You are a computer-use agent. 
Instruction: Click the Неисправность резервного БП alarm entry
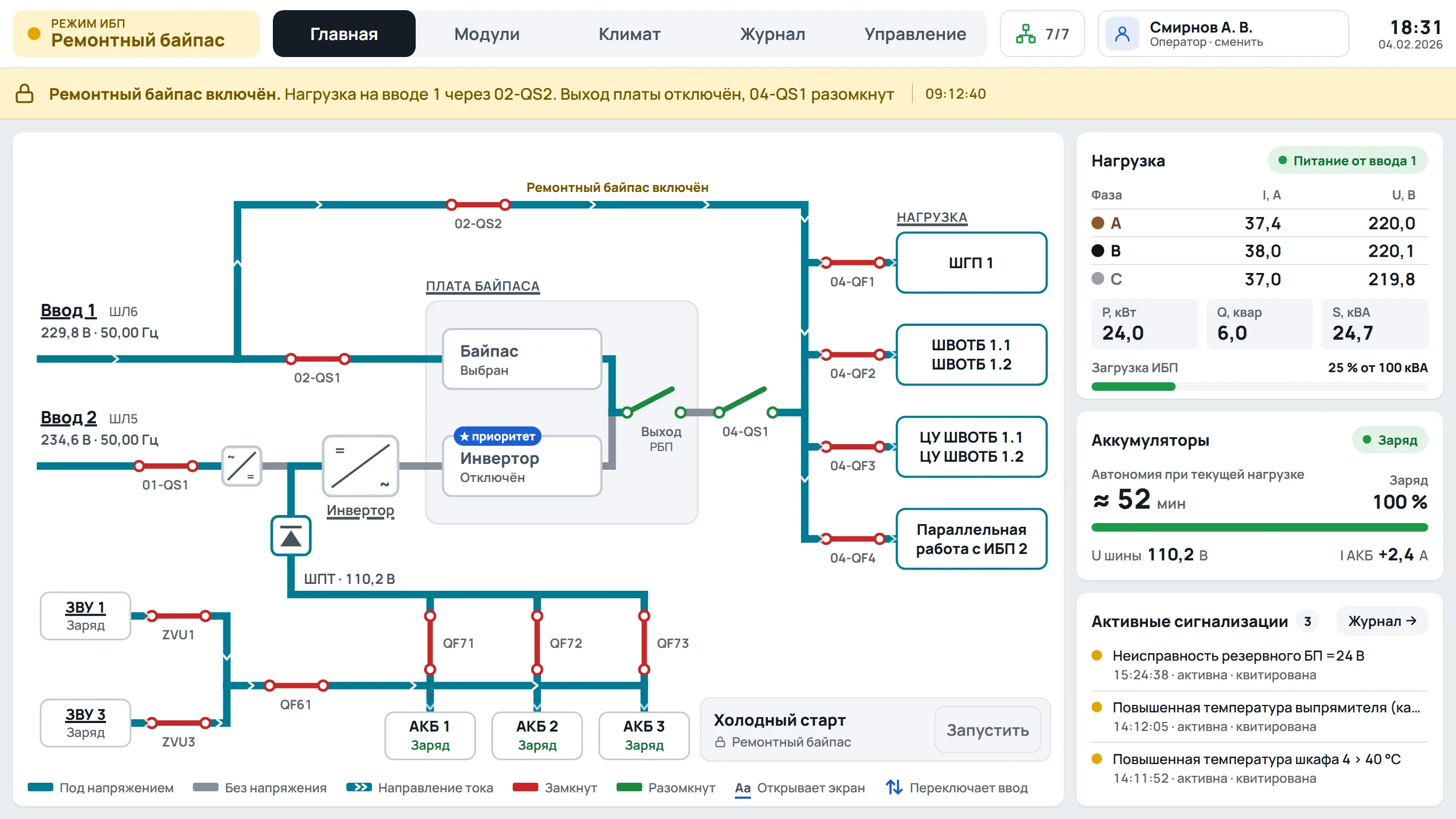click(1259, 664)
